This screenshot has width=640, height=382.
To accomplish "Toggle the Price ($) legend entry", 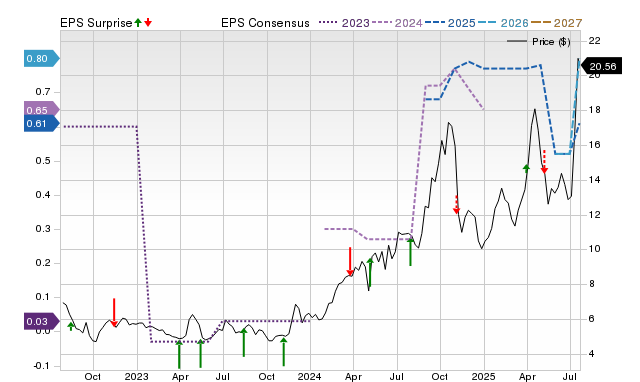I will point(539,42).
